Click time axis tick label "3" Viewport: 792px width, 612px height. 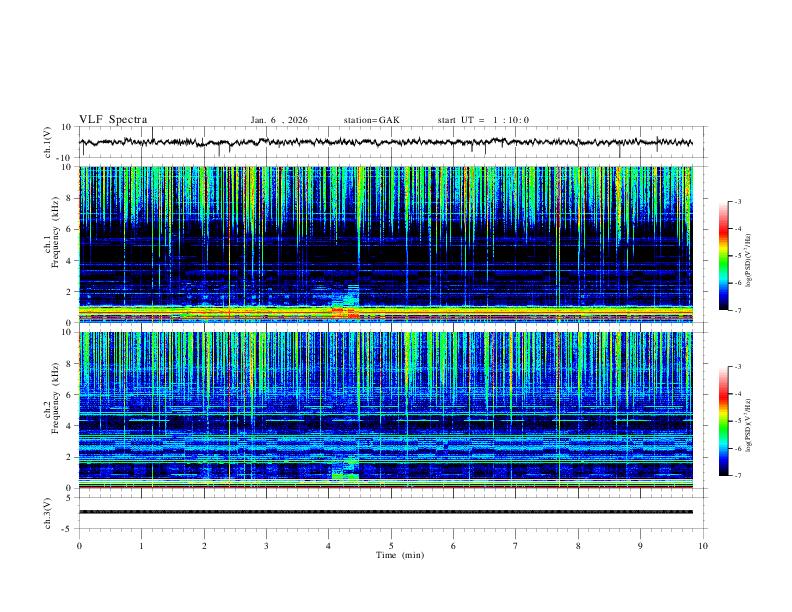266,546
